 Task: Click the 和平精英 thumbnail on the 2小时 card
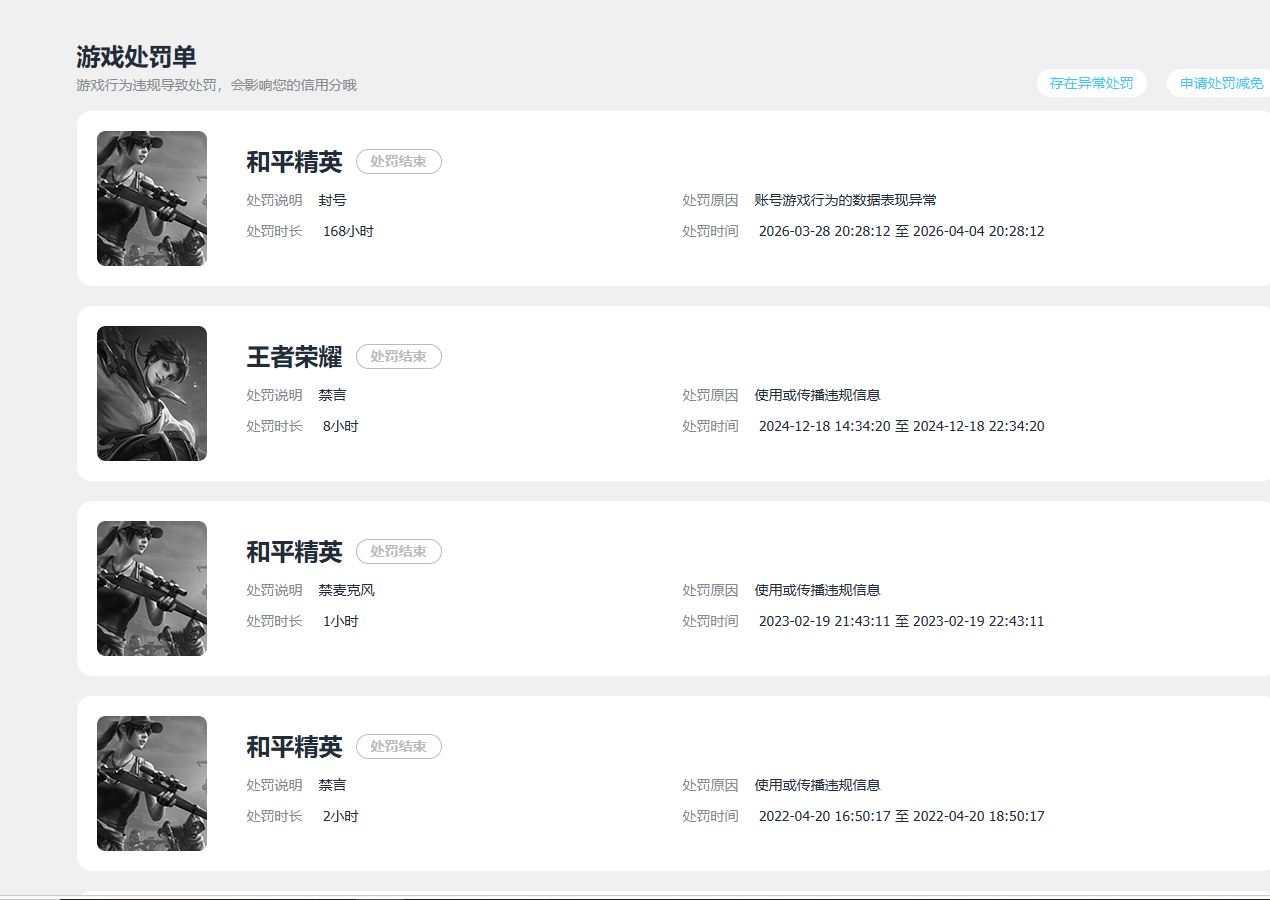[152, 783]
